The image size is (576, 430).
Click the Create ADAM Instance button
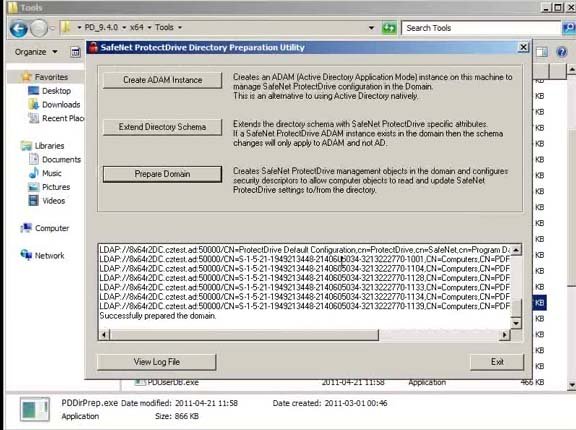[162, 80]
